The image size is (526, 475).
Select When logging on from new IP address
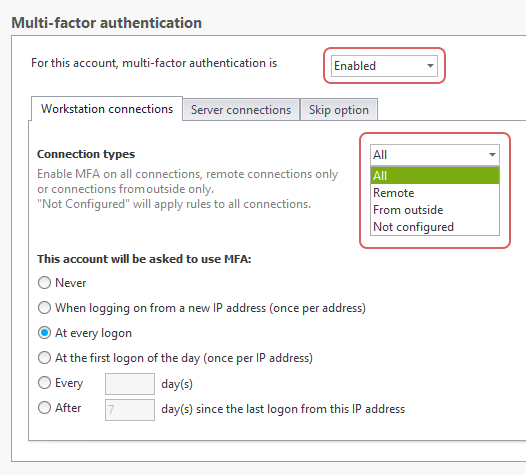(x=44, y=308)
